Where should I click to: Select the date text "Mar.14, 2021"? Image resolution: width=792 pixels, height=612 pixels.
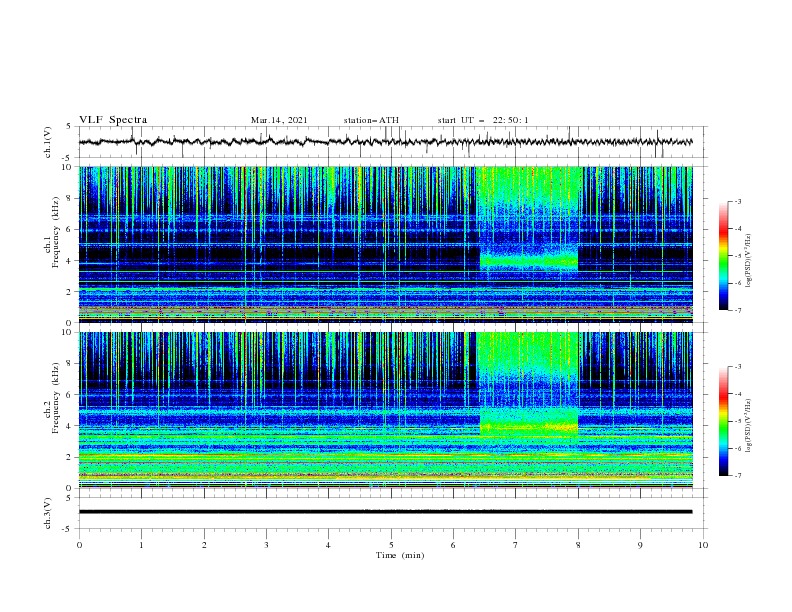pyautogui.click(x=279, y=120)
